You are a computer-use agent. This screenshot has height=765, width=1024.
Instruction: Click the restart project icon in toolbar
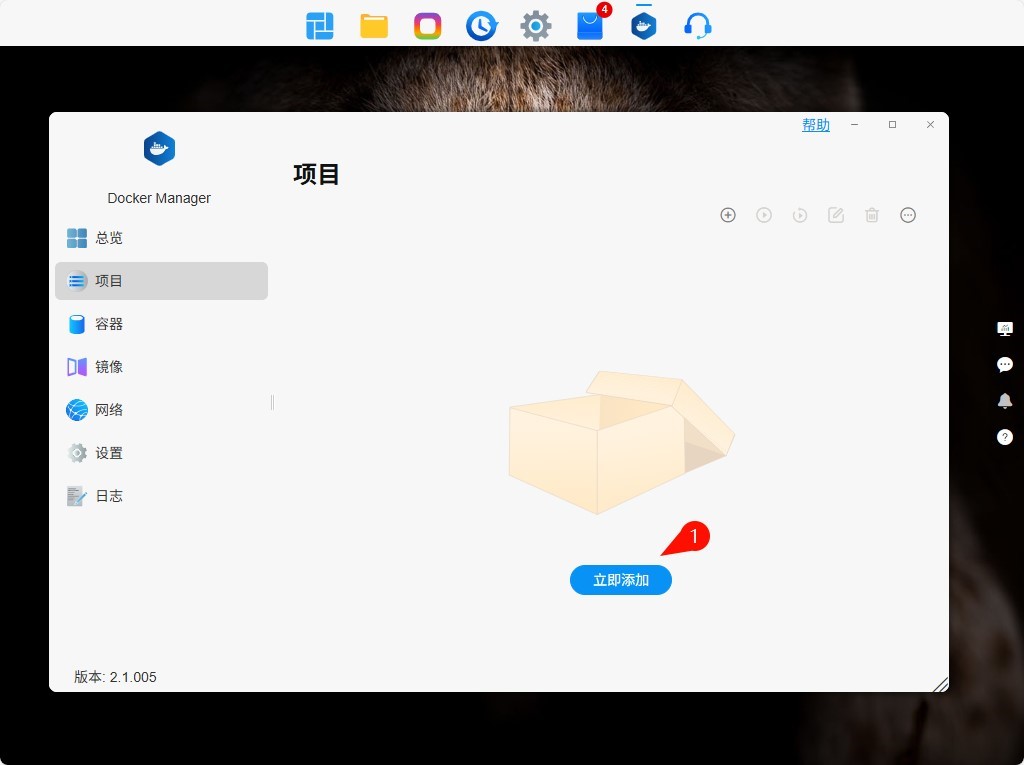[x=800, y=215]
